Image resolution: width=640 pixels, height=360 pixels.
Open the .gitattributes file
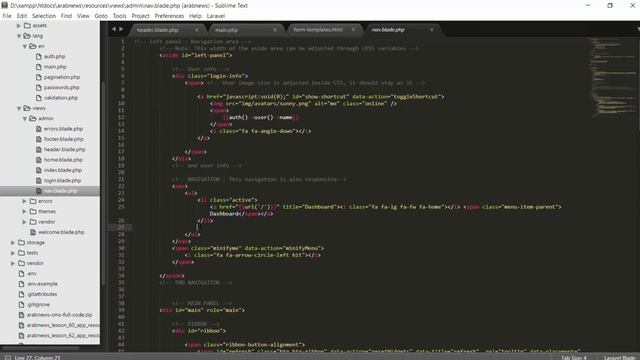point(42,294)
